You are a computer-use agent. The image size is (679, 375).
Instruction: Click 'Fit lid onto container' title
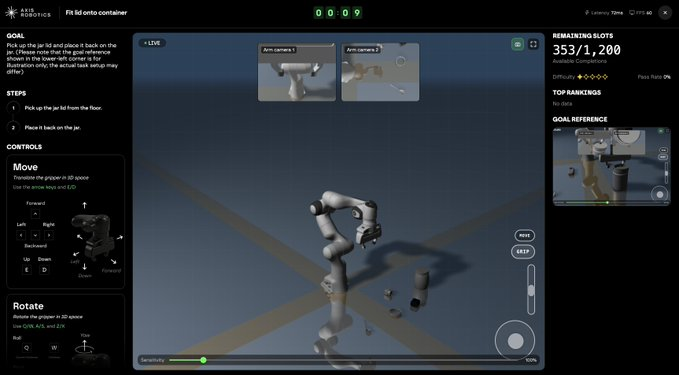pos(96,13)
